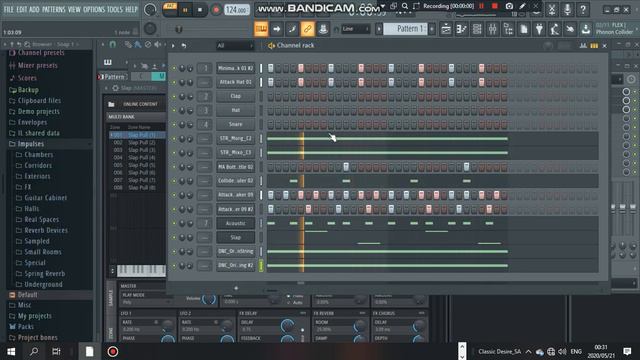Mute the Acoustic channel green LED
The image size is (640, 360).
[x=174, y=223]
